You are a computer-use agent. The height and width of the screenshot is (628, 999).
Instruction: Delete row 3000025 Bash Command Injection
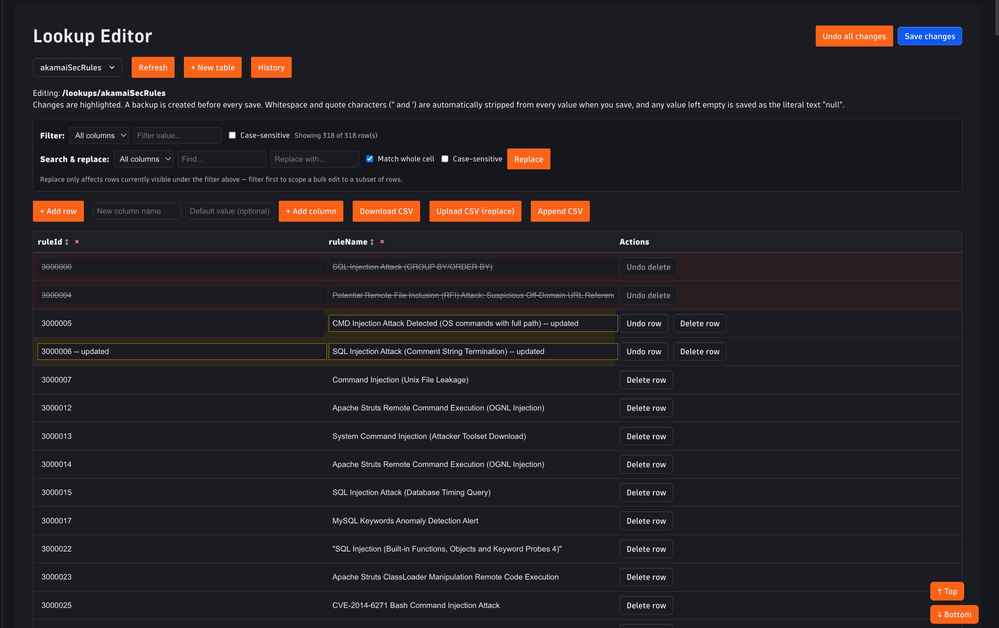[646, 606]
